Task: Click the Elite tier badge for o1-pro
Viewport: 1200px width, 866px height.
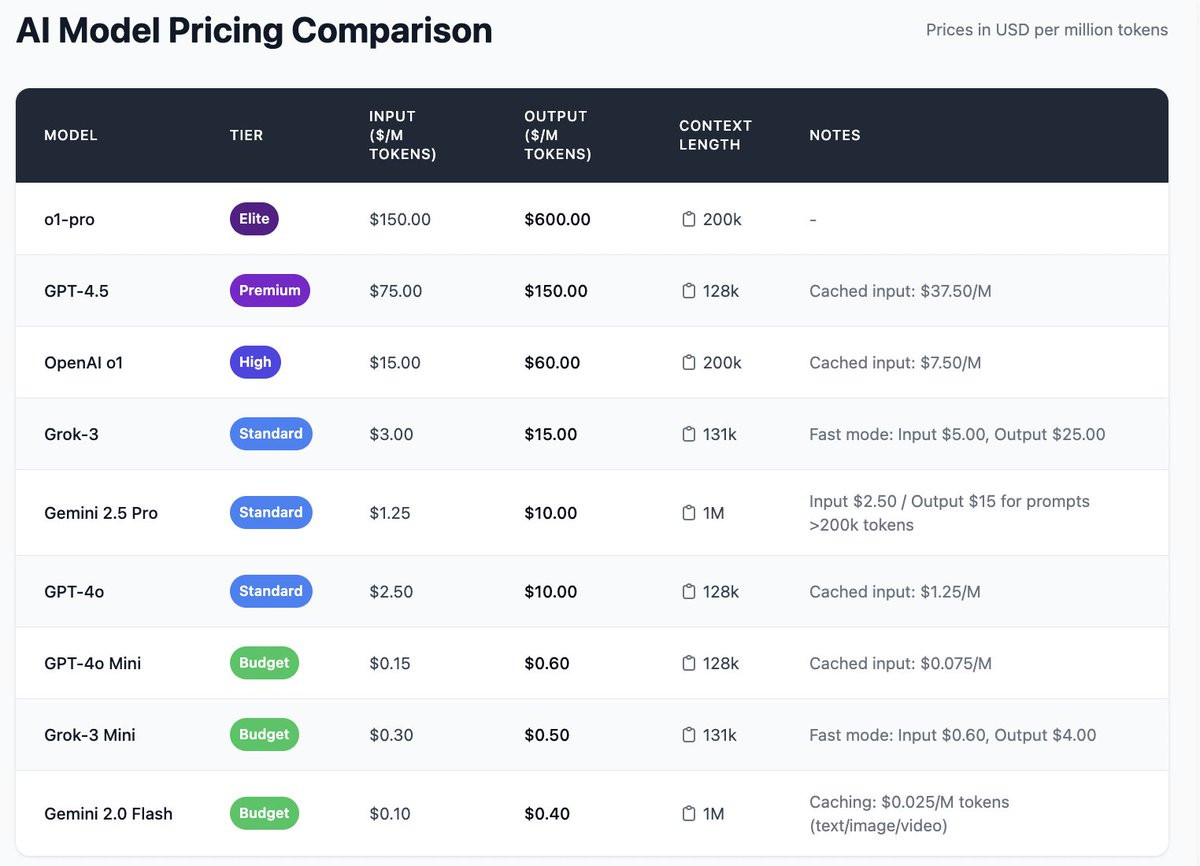Action: coord(254,219)
